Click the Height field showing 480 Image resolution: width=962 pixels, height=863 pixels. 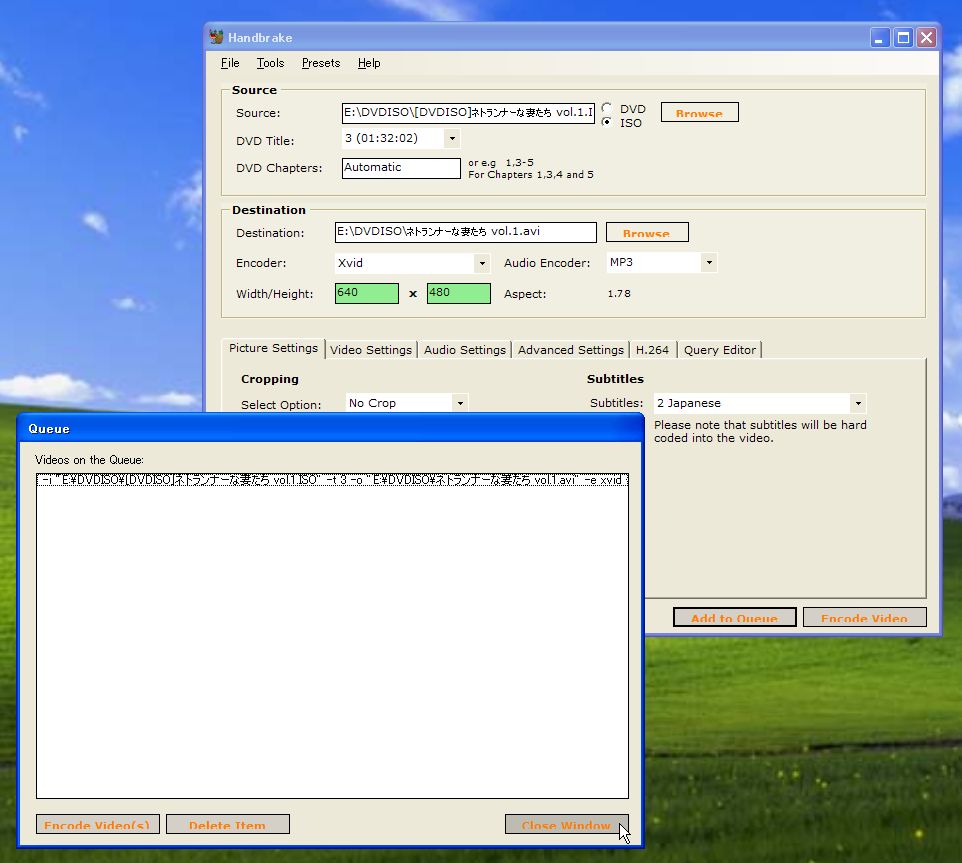click(459, 293)
